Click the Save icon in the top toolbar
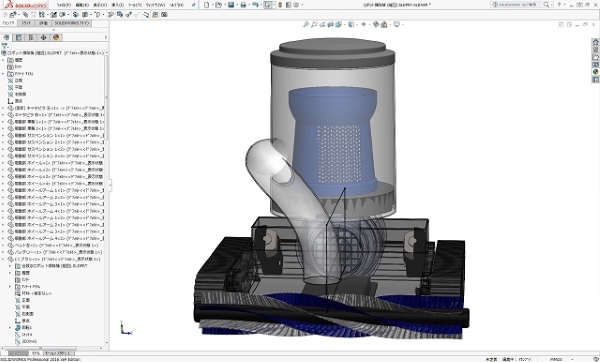 231,5
